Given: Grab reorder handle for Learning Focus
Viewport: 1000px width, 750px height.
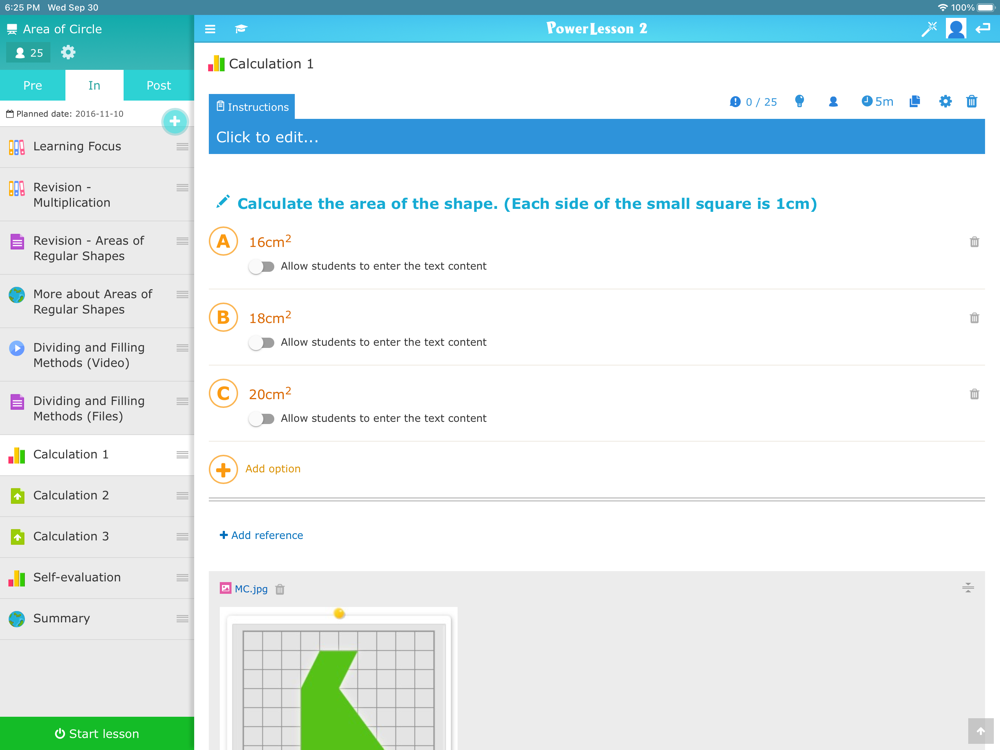Looking at the screenshot, I should [182, 147].
